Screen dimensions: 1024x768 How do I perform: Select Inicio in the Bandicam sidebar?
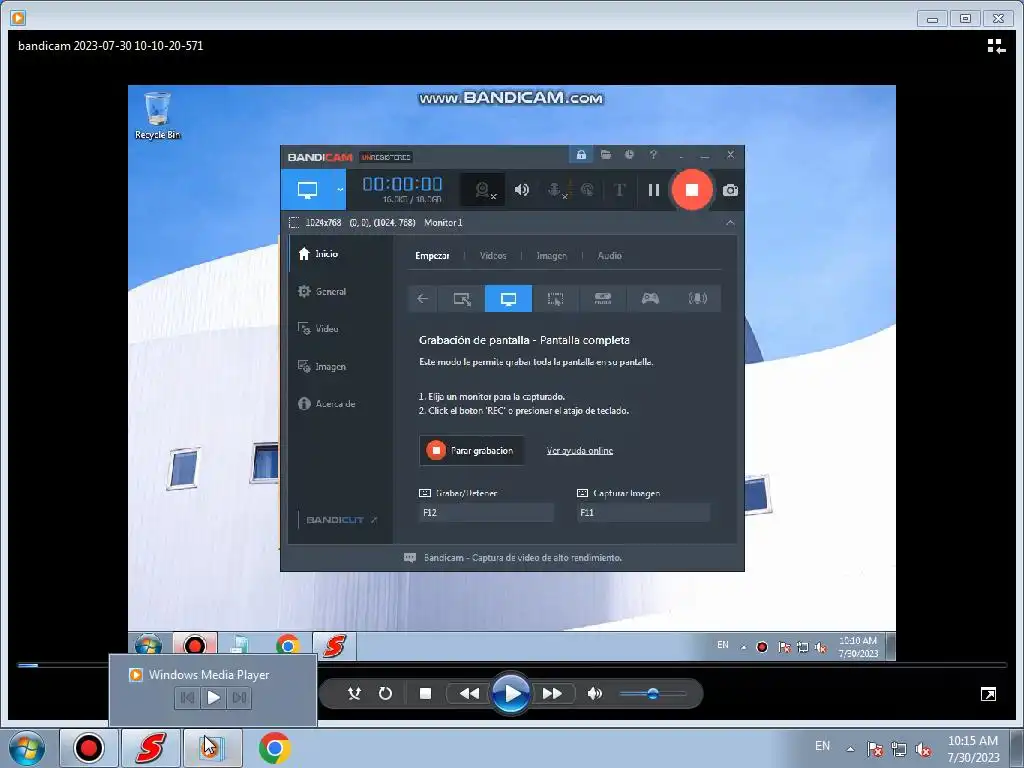(x=340, y=254)
